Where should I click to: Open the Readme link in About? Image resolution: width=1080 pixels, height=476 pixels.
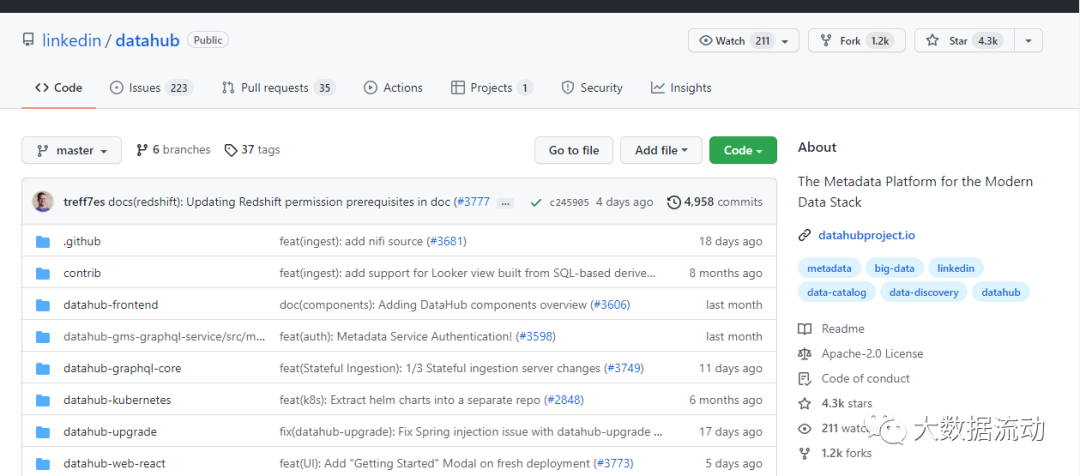click(831, 329)
